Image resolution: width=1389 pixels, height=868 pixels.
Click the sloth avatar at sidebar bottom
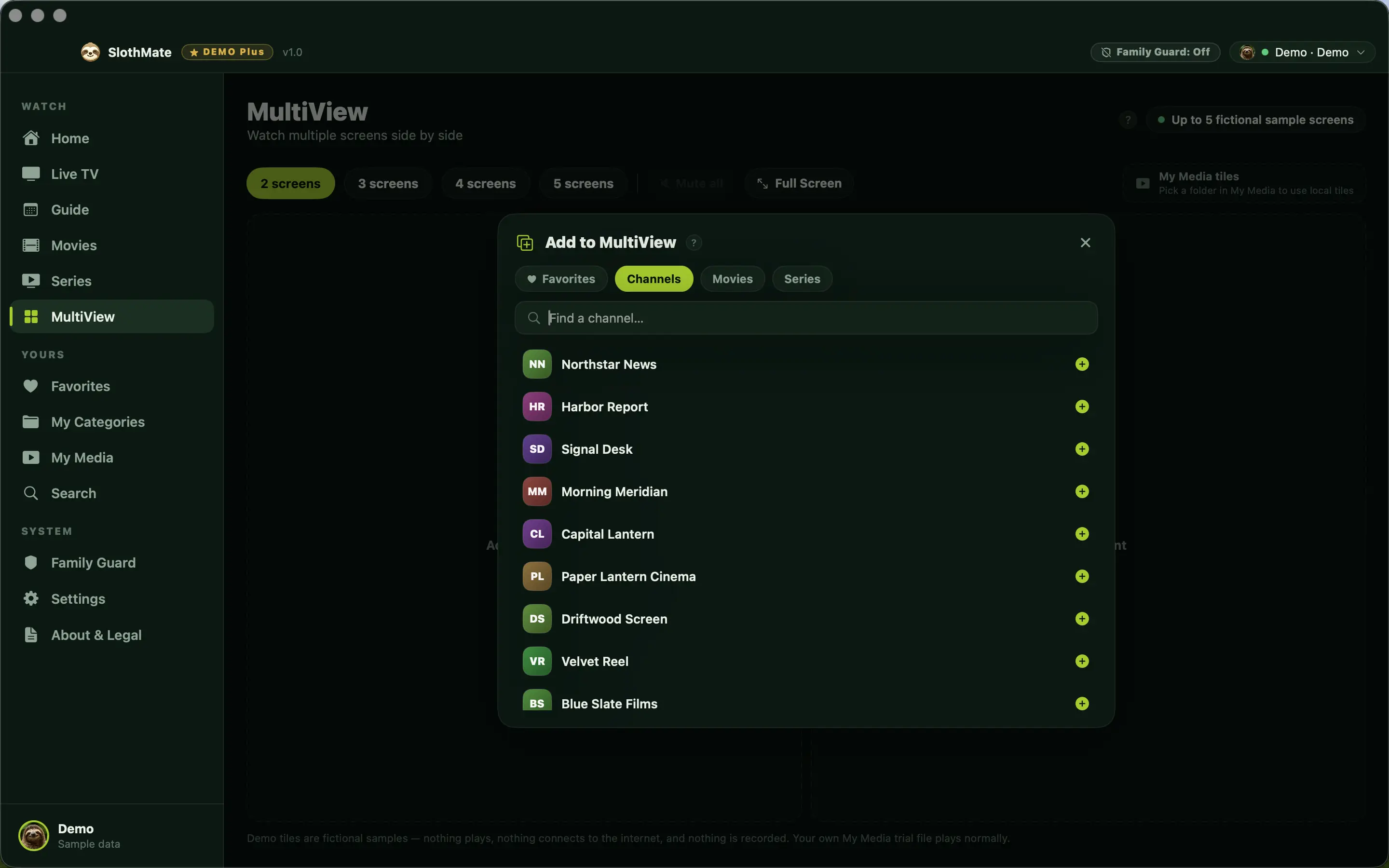click(34, 835)
